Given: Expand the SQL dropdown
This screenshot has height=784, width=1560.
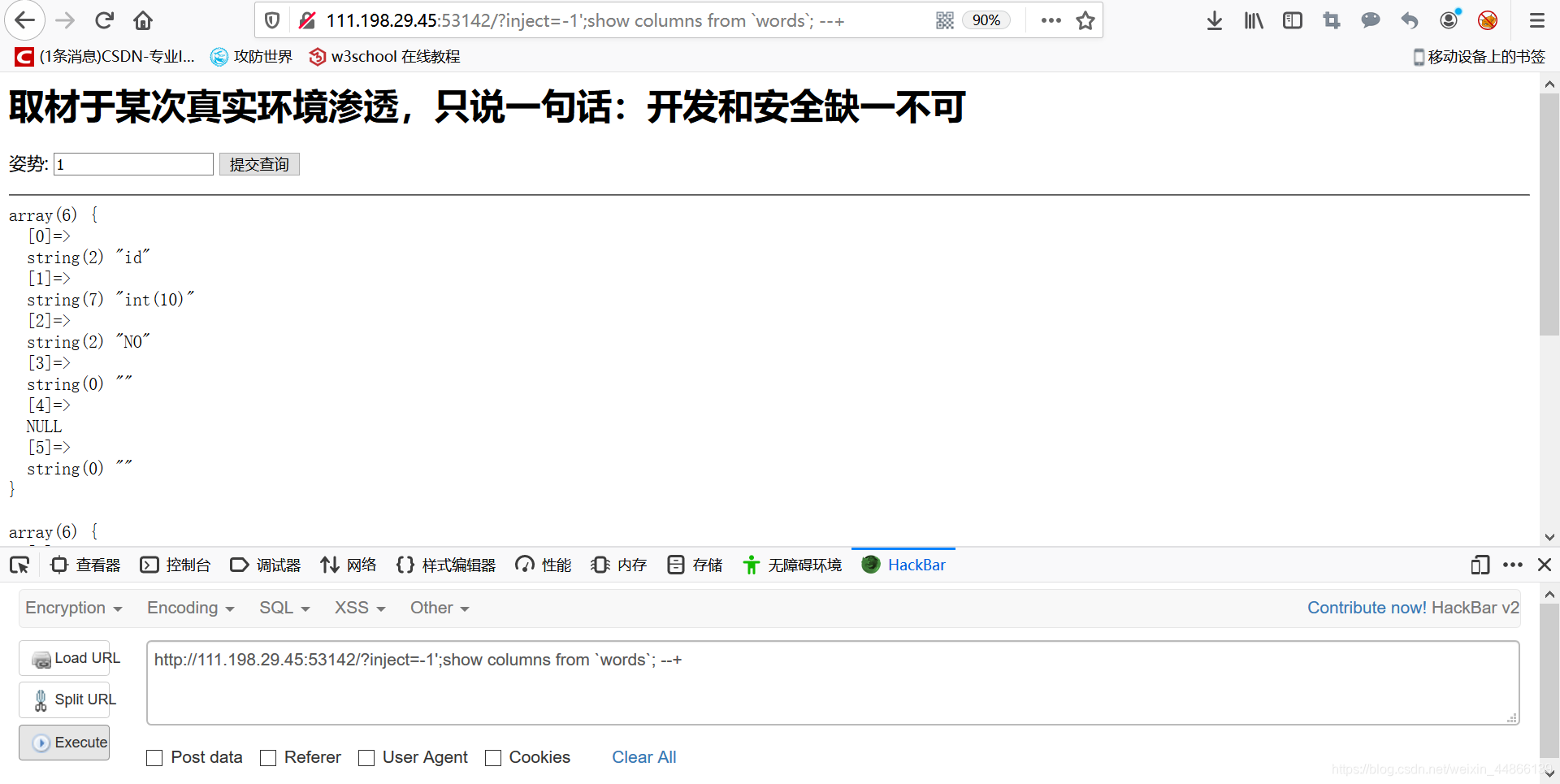Looking at the screenshot, I should 284,609.
